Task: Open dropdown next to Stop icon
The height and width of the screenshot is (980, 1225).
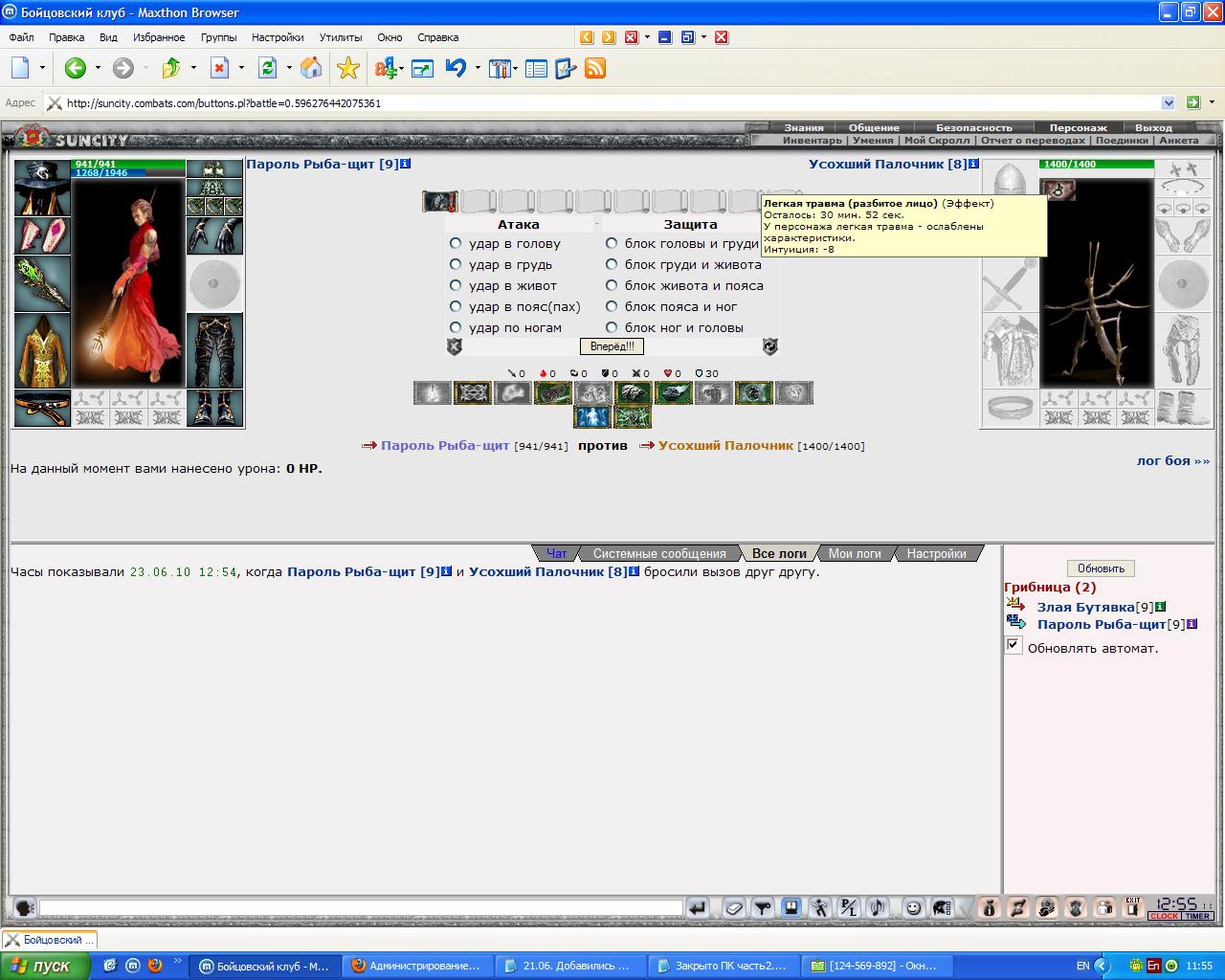Action: [241, 68]
